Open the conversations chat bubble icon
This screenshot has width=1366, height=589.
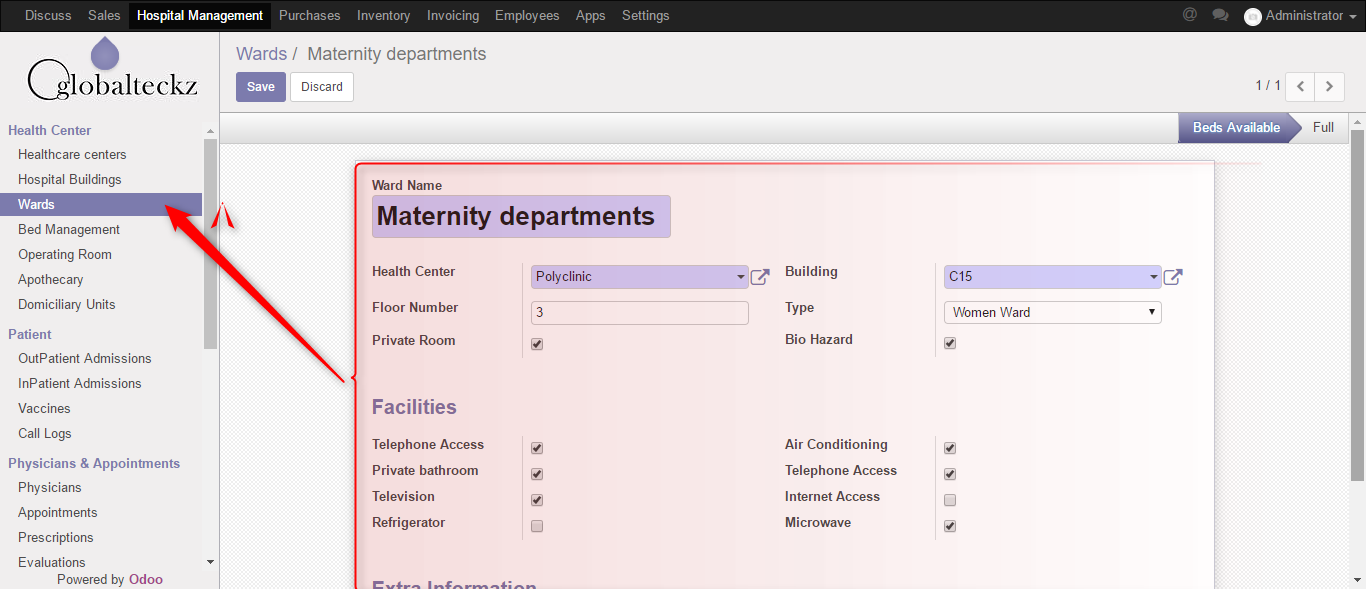point(1220,15)
